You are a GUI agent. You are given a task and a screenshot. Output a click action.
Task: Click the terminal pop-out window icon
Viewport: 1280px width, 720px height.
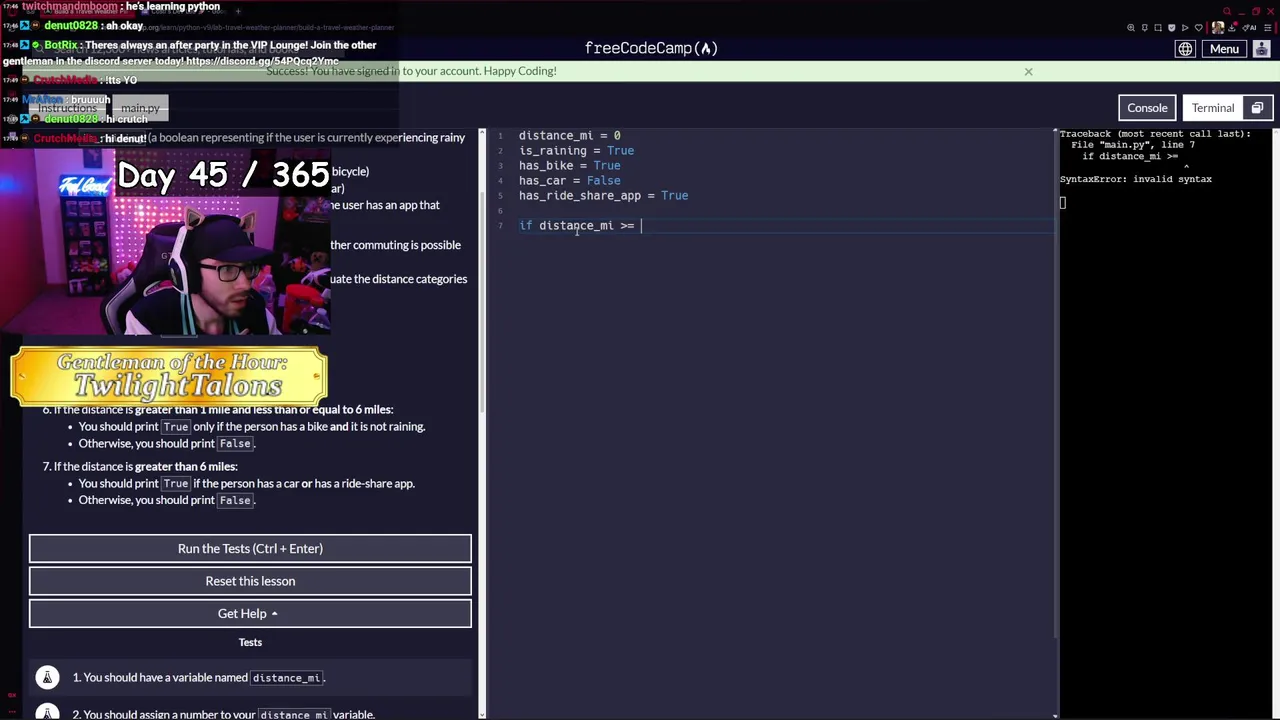[1257, 108]
